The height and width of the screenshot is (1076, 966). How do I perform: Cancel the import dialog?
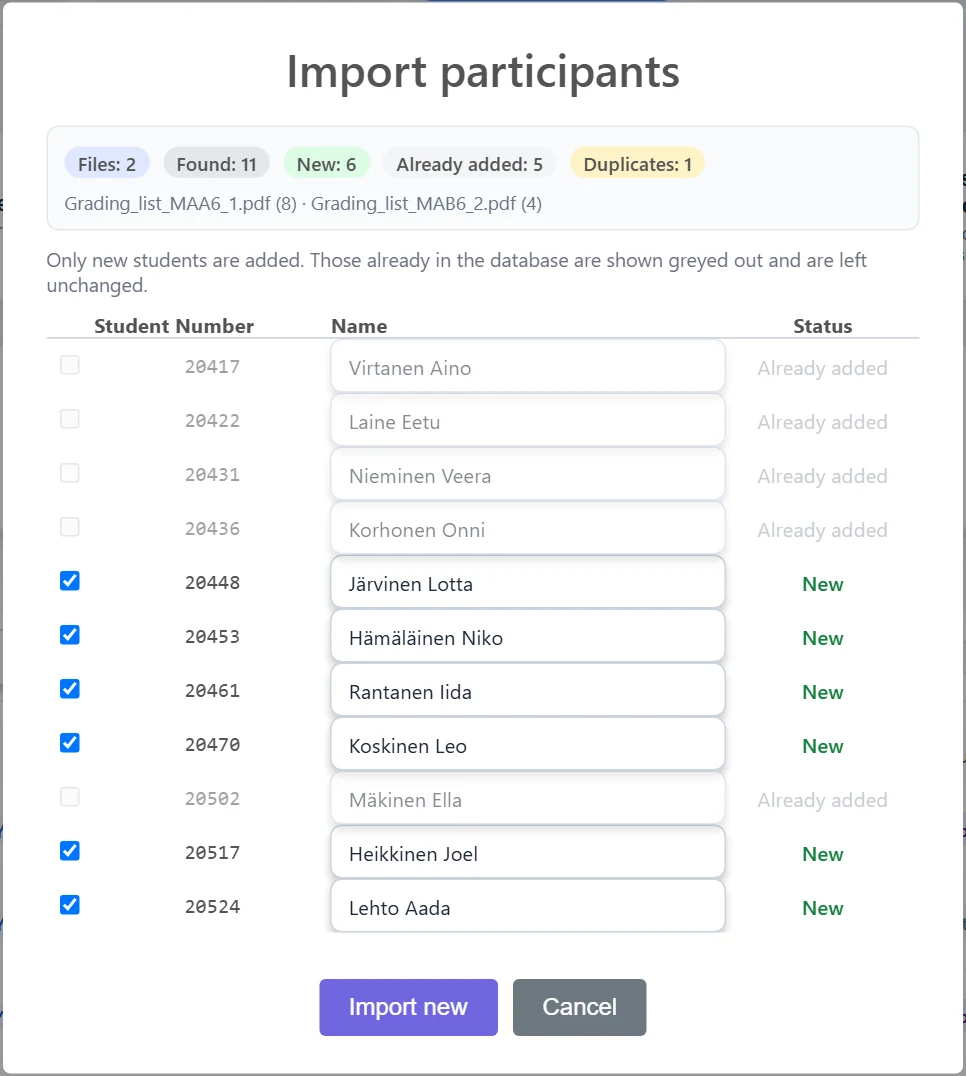579,1007
